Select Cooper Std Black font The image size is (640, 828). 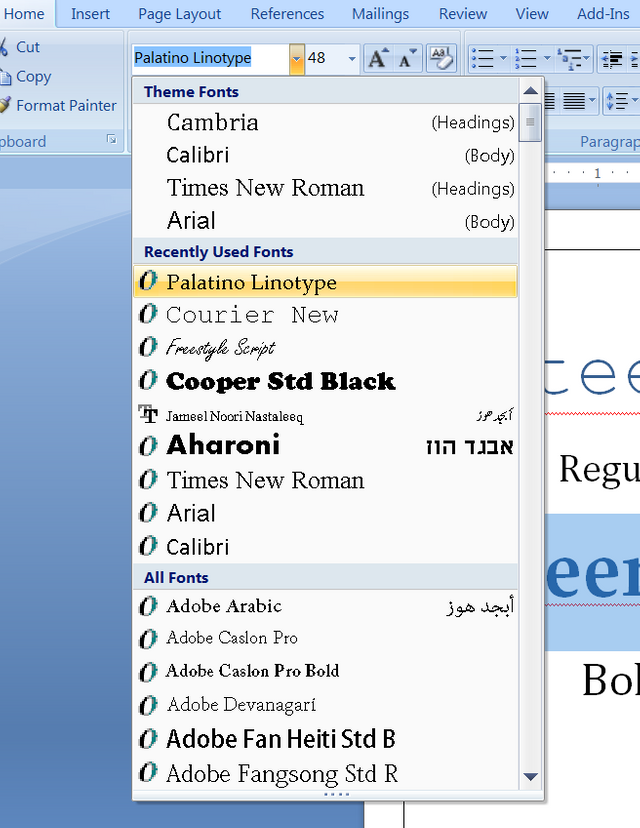(x=325, y=381)
